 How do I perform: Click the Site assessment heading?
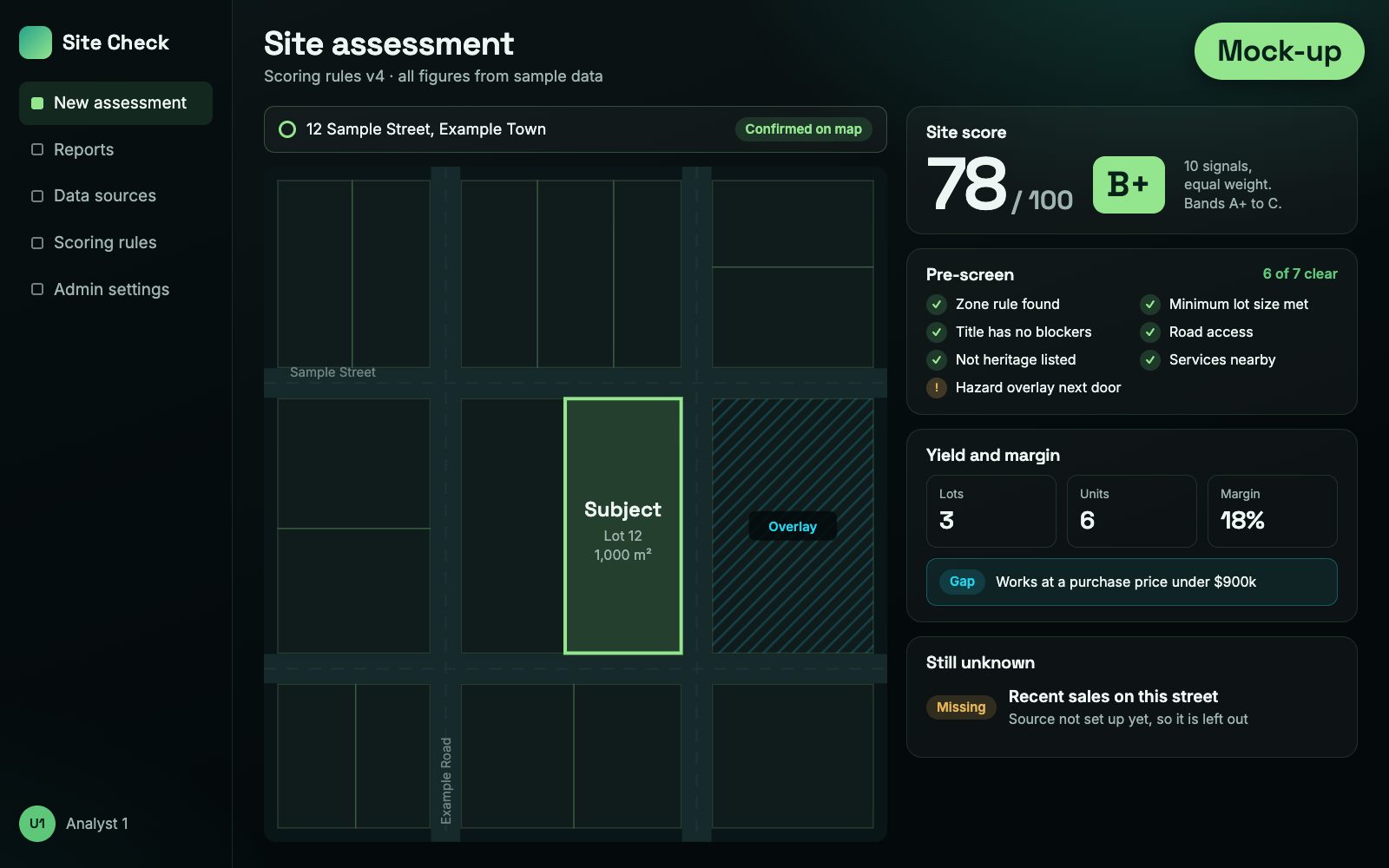pyautogui.click(x=389, y=44)
